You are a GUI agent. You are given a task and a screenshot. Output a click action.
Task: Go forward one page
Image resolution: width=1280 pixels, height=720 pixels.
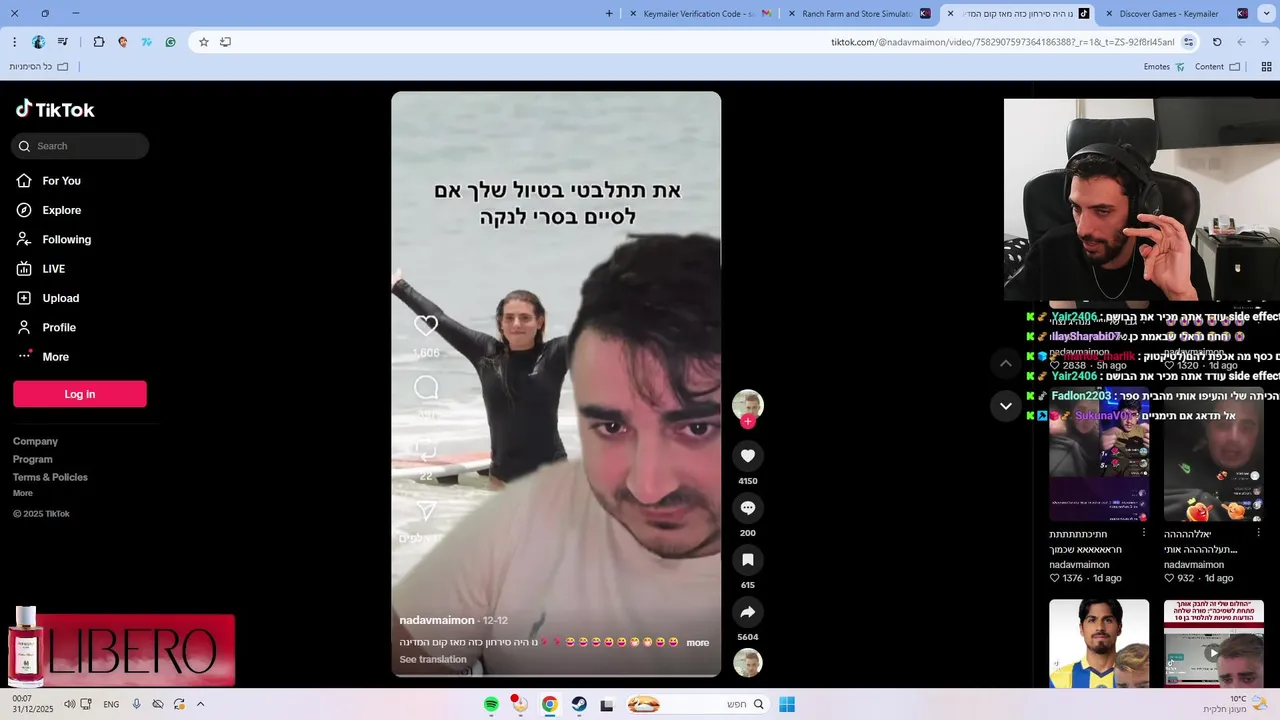click(x=1241, y=42)
